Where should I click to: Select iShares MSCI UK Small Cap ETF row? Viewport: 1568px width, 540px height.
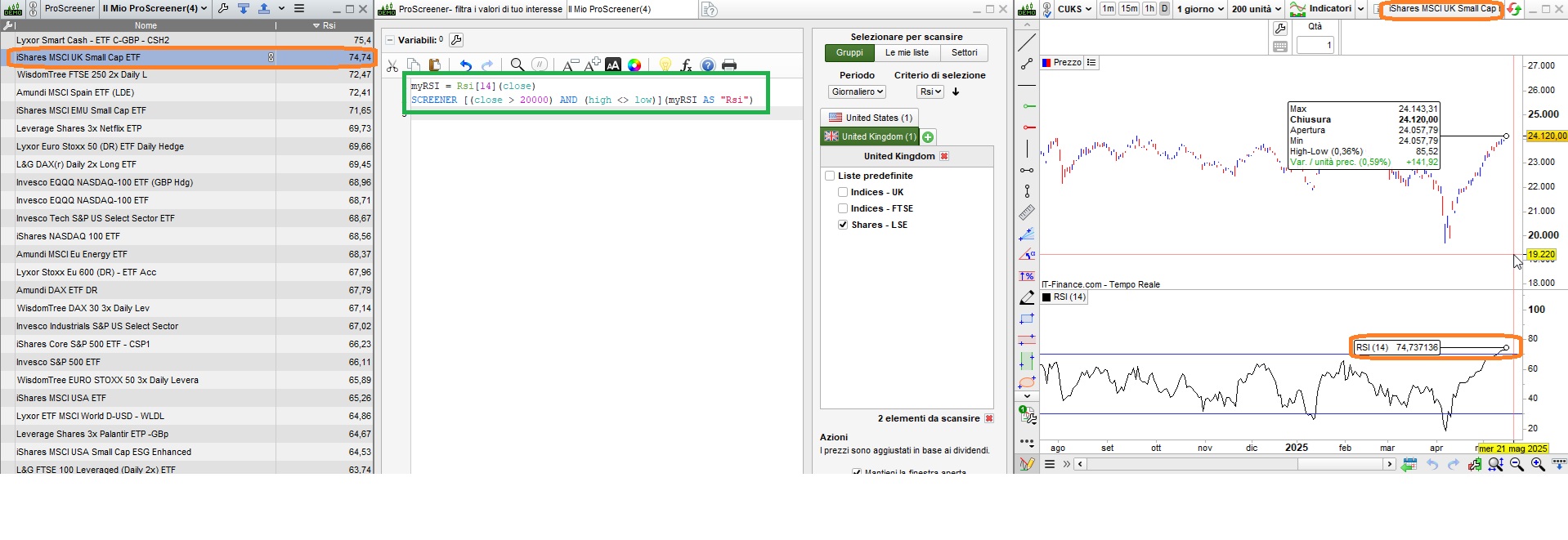tap(186, 57)
